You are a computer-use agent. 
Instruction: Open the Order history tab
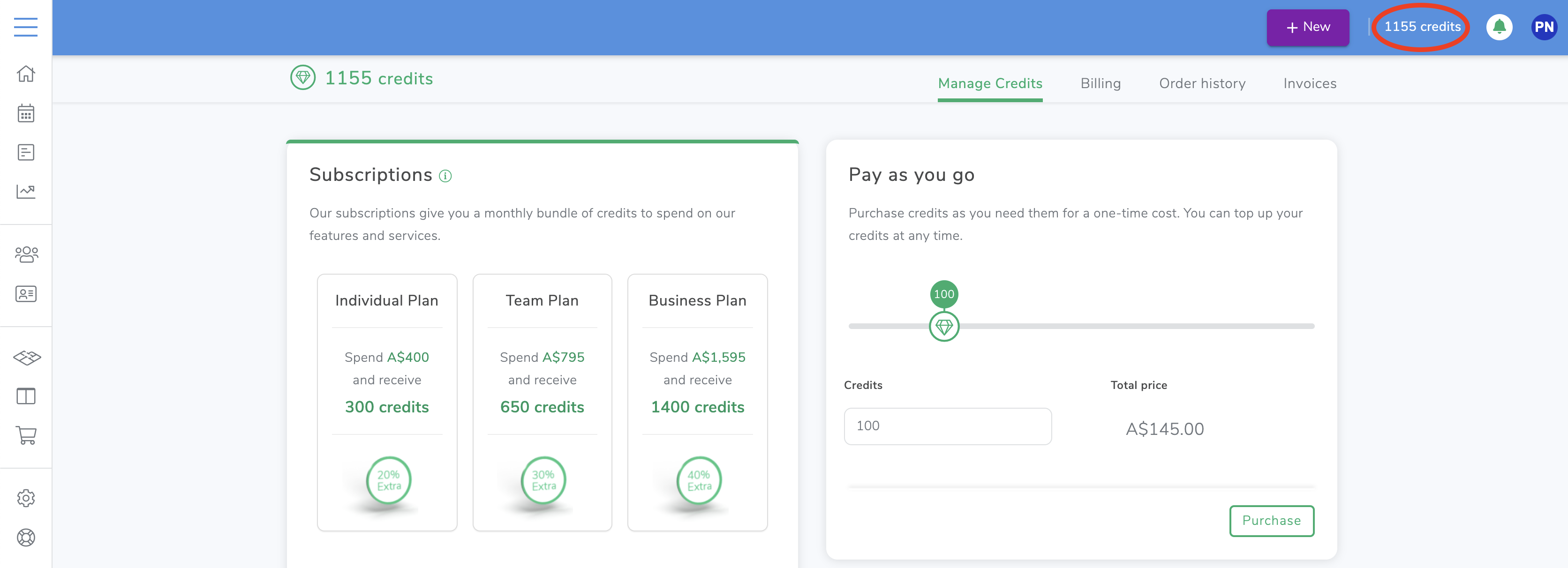point(1202,84)
